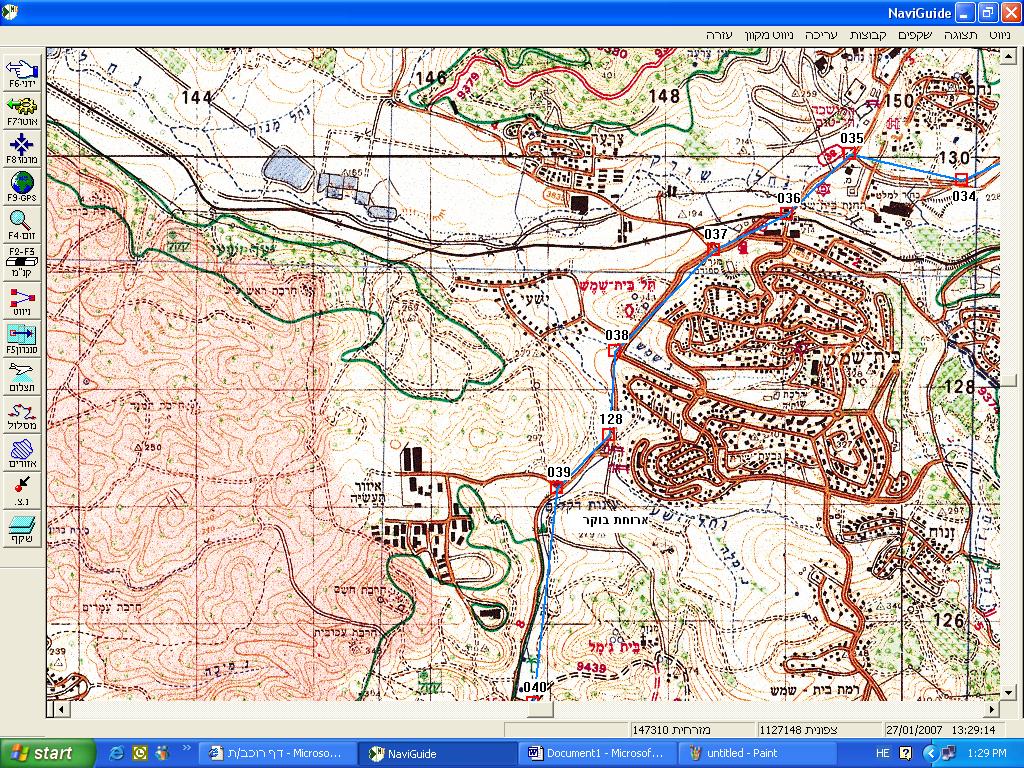This screenshot has height=768, width=1024.
Task: Click the center map tool (F8)
Action: 22,146
